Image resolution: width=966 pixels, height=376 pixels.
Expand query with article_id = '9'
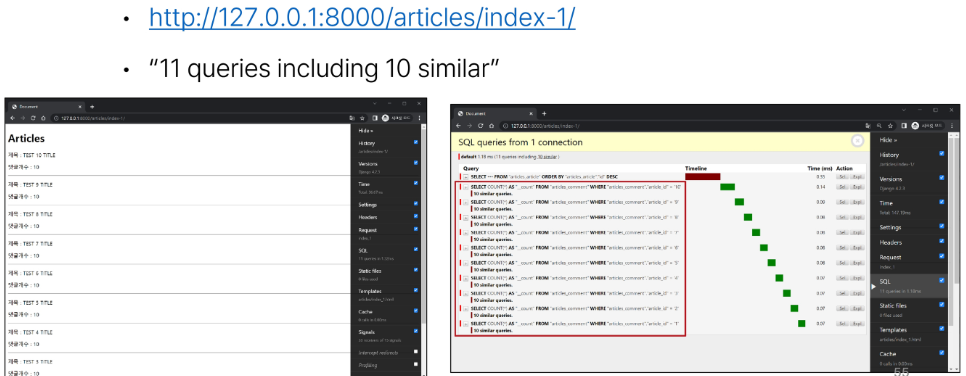point(466,202)
